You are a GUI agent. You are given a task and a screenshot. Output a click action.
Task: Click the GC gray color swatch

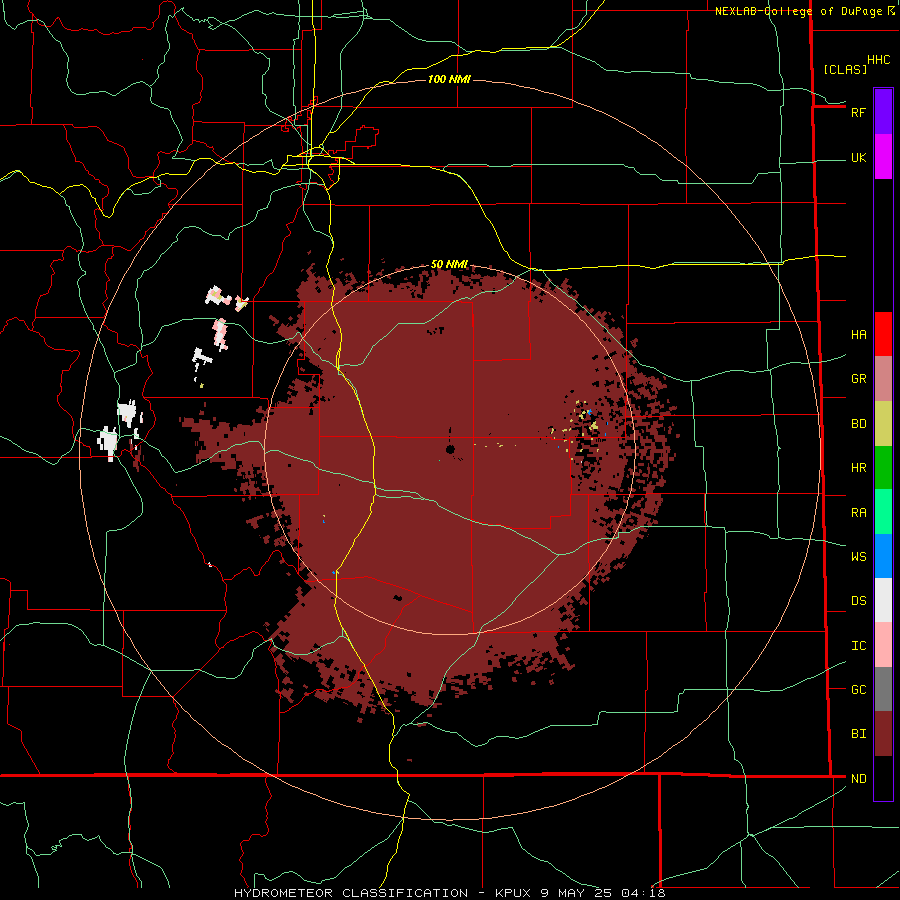tap(883, 689)
